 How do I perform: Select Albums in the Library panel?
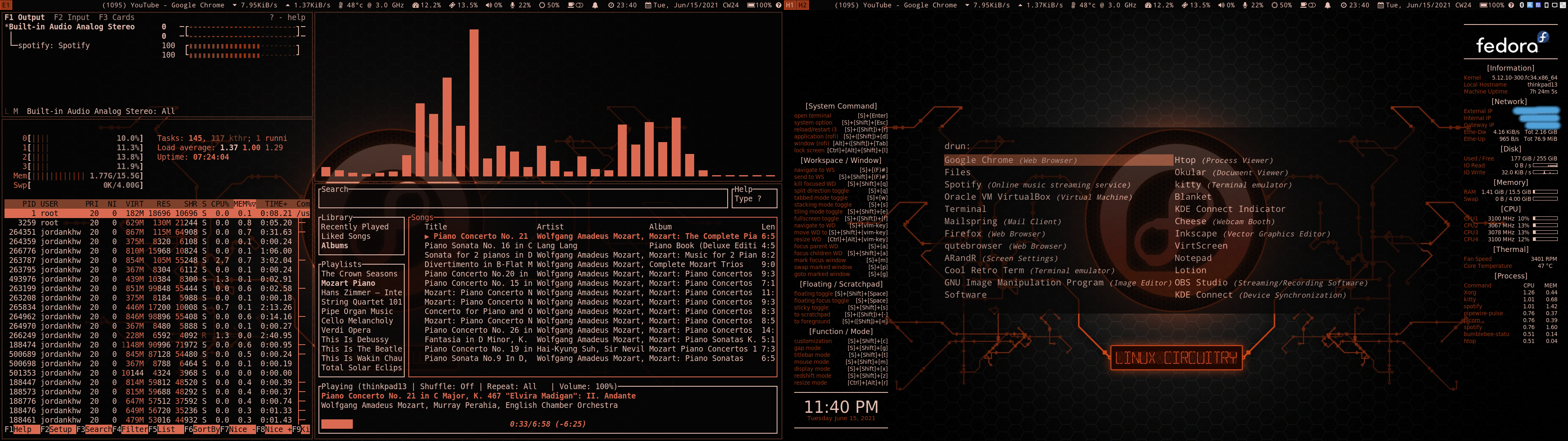[x=334, y=246]
